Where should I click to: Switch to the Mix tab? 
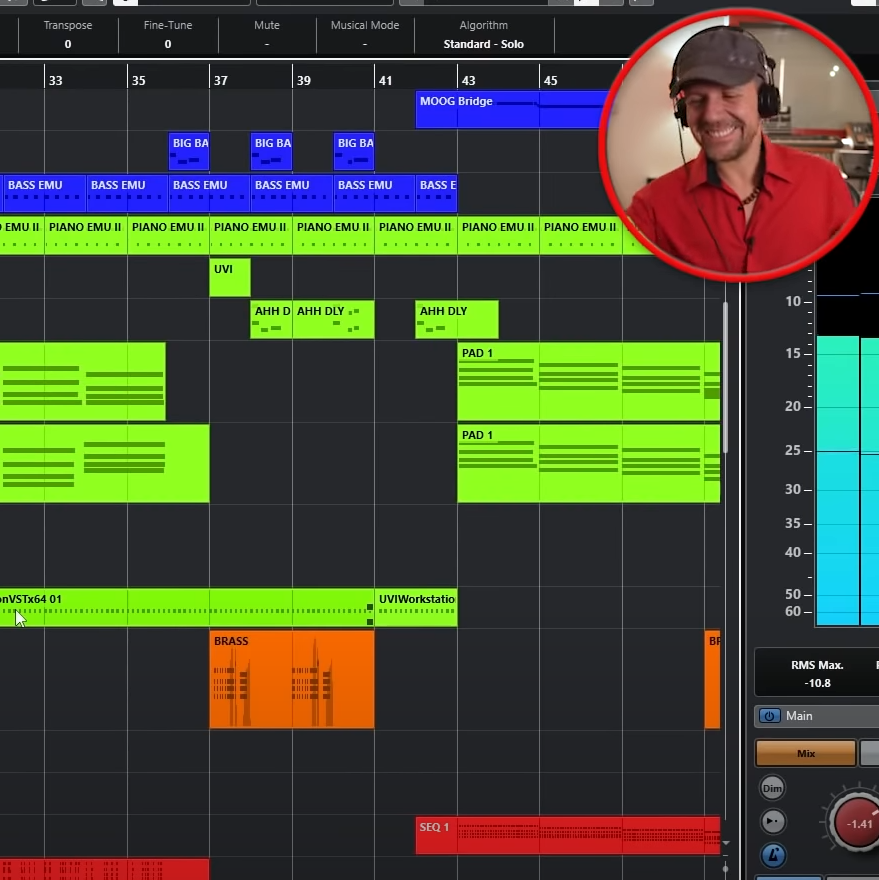click(x=805, y=753)
